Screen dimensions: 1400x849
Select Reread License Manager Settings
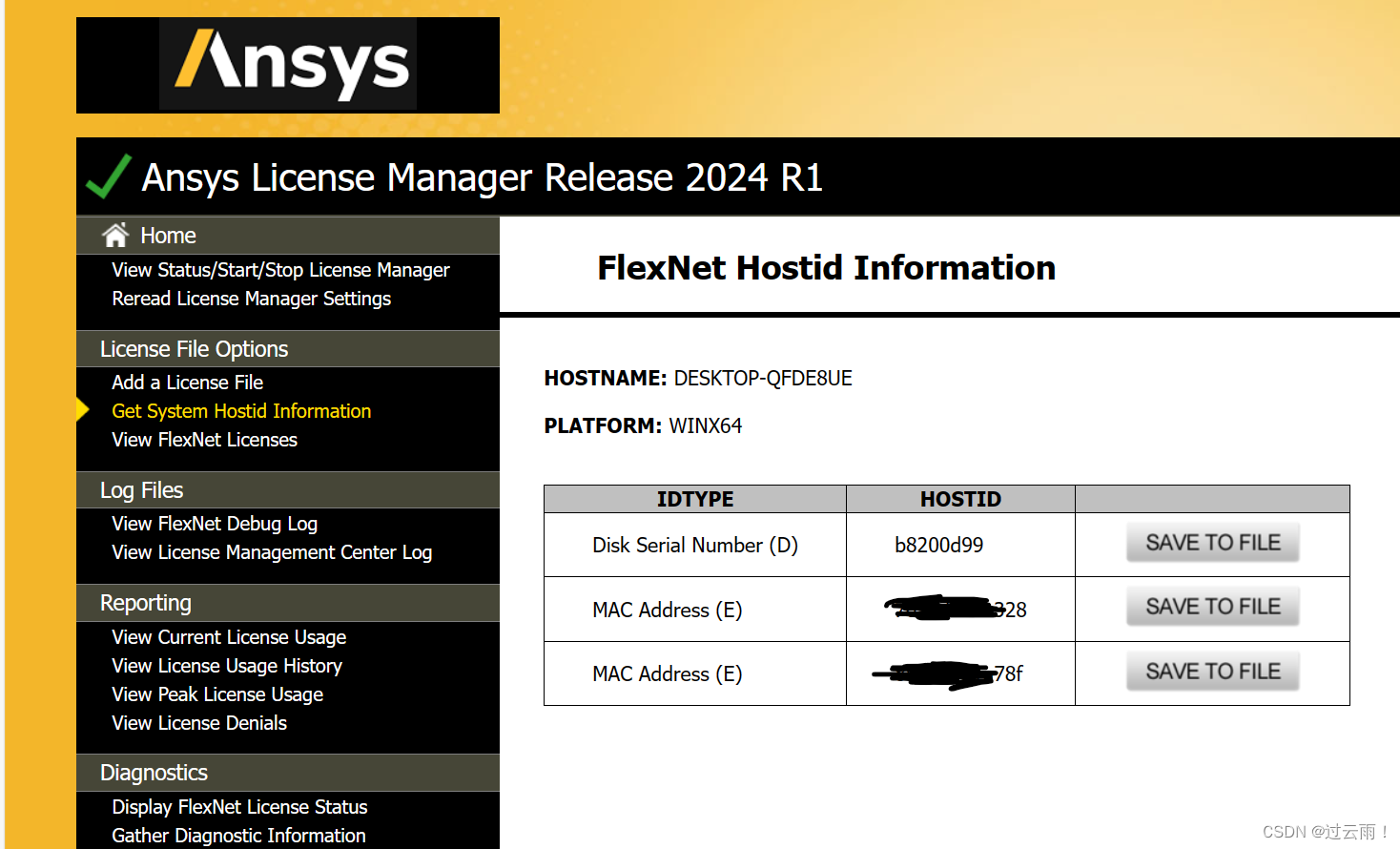(252, 299)
